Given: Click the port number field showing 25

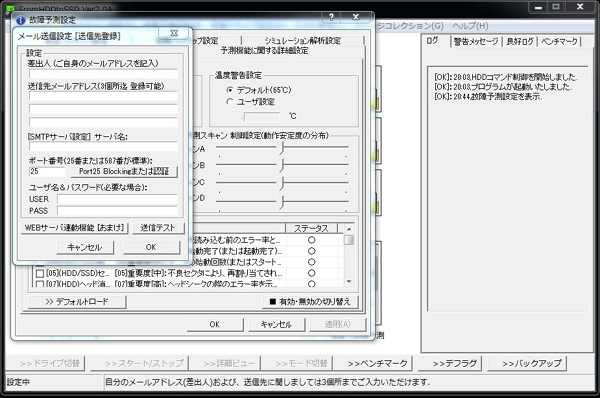Looking at the screenshot, I should tap(47, 171).
